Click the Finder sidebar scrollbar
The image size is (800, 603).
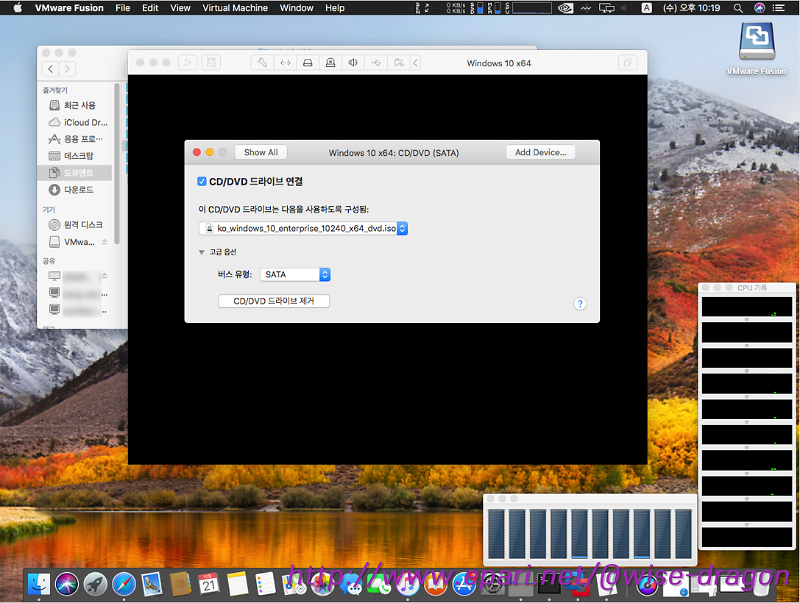117,163
